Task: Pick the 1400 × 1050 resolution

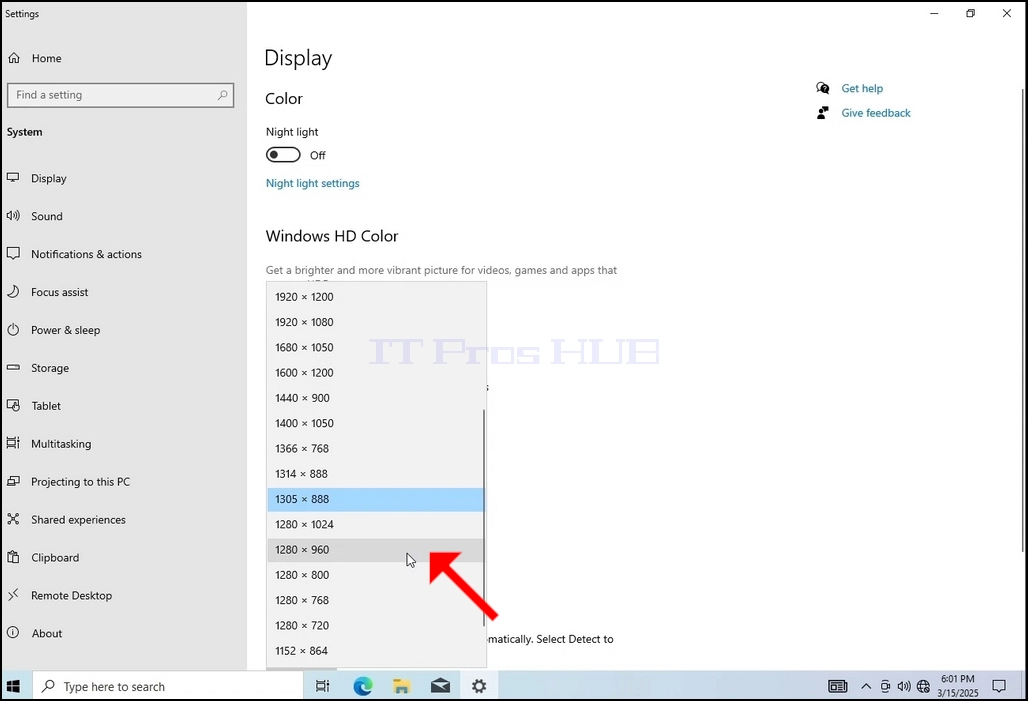Action: 375,423
